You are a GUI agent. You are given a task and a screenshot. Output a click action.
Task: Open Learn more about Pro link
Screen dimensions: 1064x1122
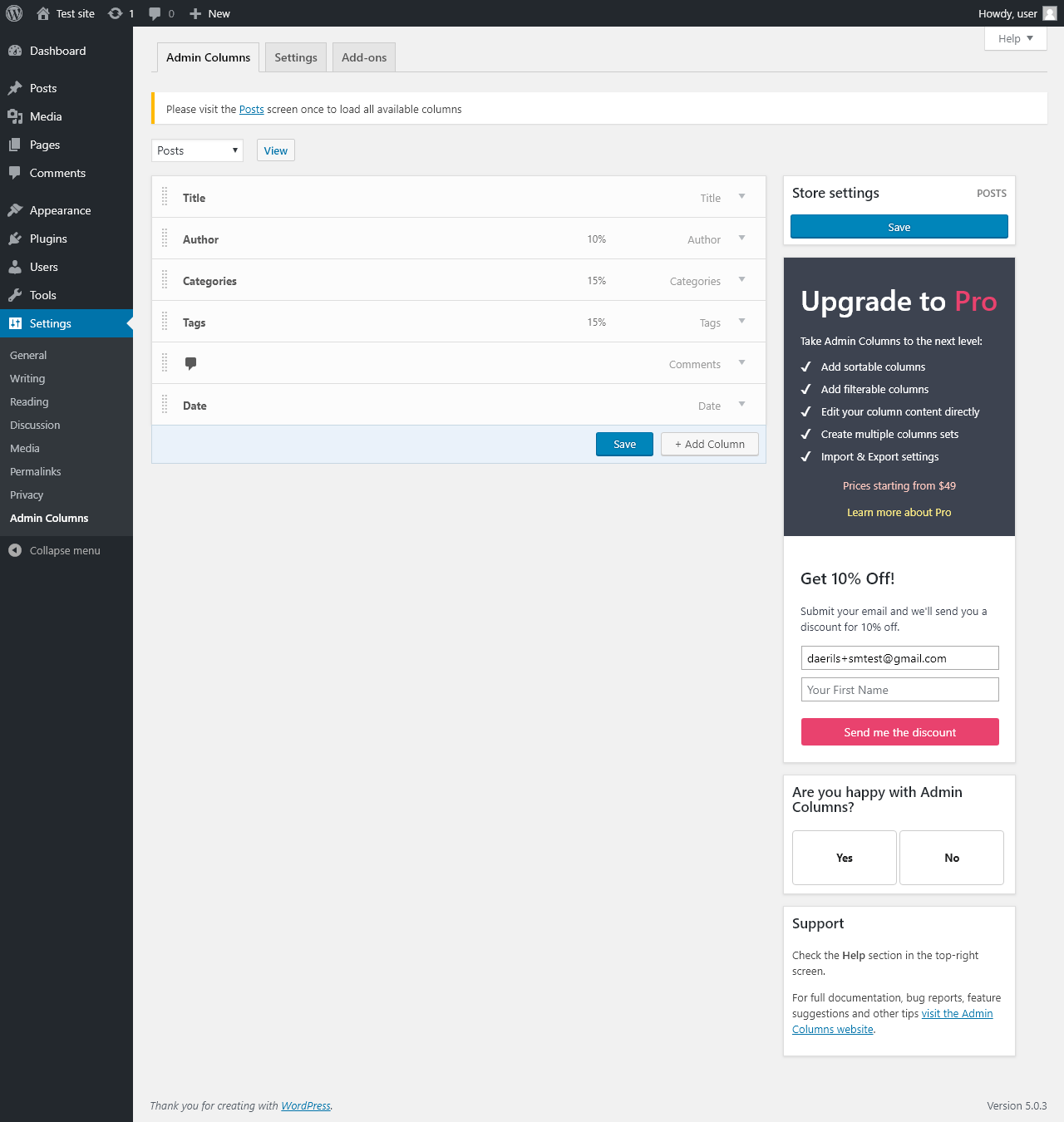(899, 512)
